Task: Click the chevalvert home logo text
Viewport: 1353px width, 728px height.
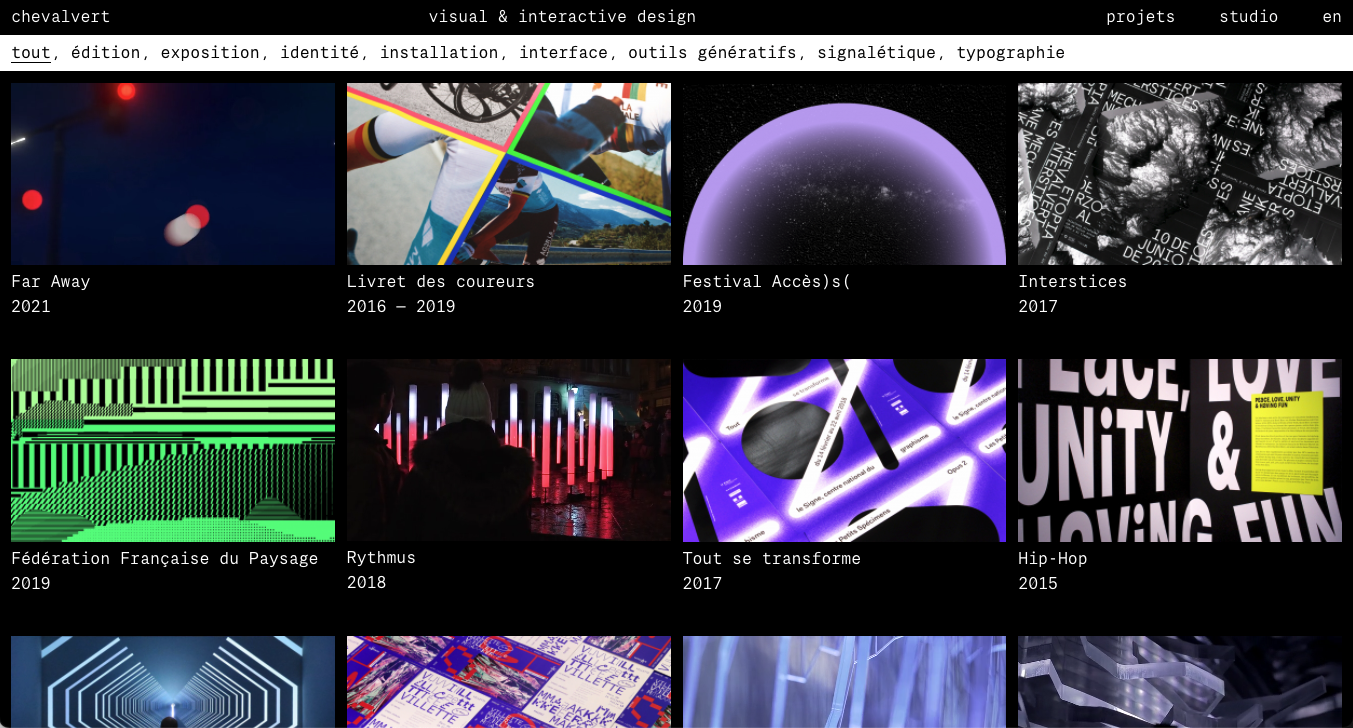Action: coord(61,17)
